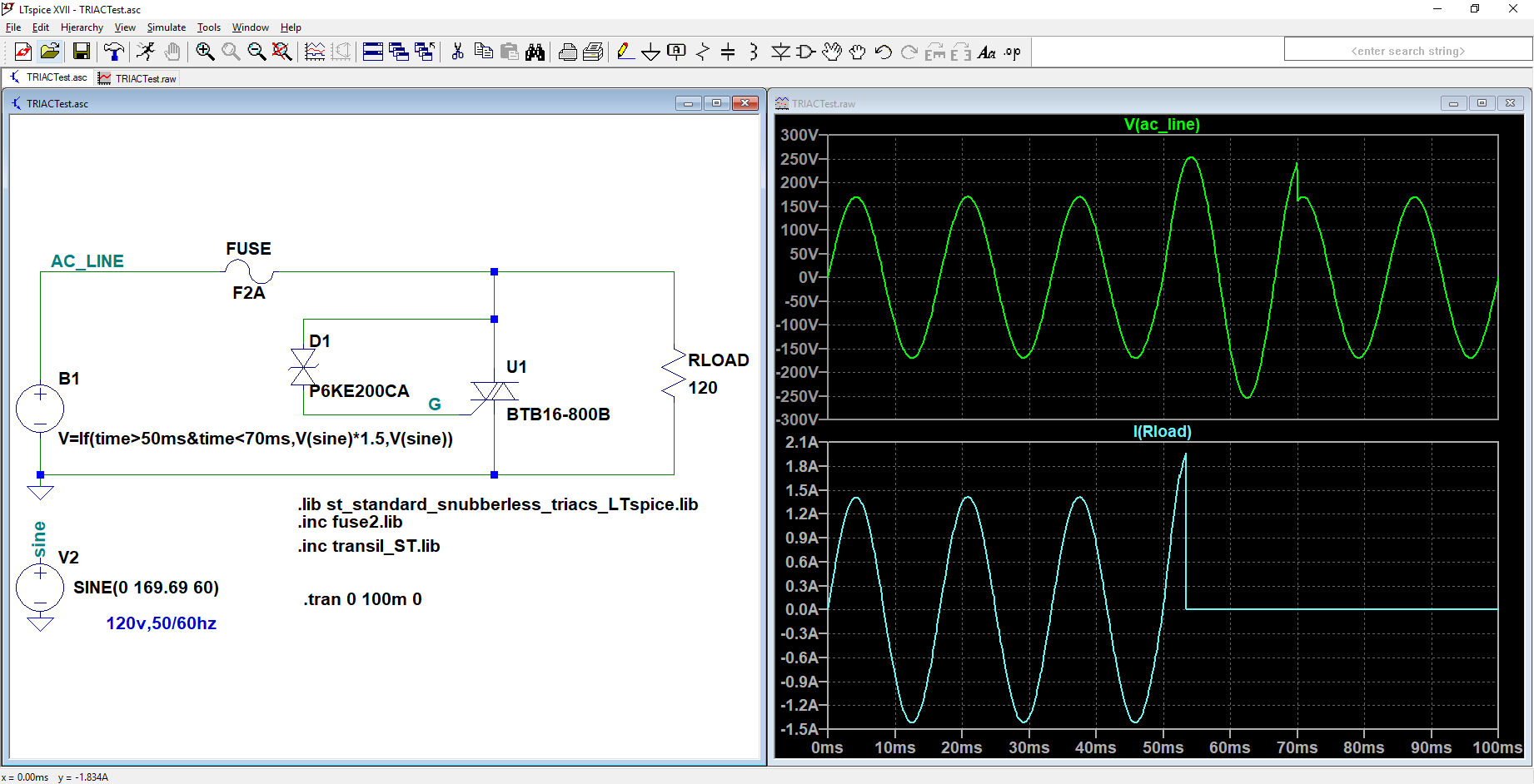This screenshot has height=784, width=1534.
Task: Open the Simulate menu
Action: (167, 27)
